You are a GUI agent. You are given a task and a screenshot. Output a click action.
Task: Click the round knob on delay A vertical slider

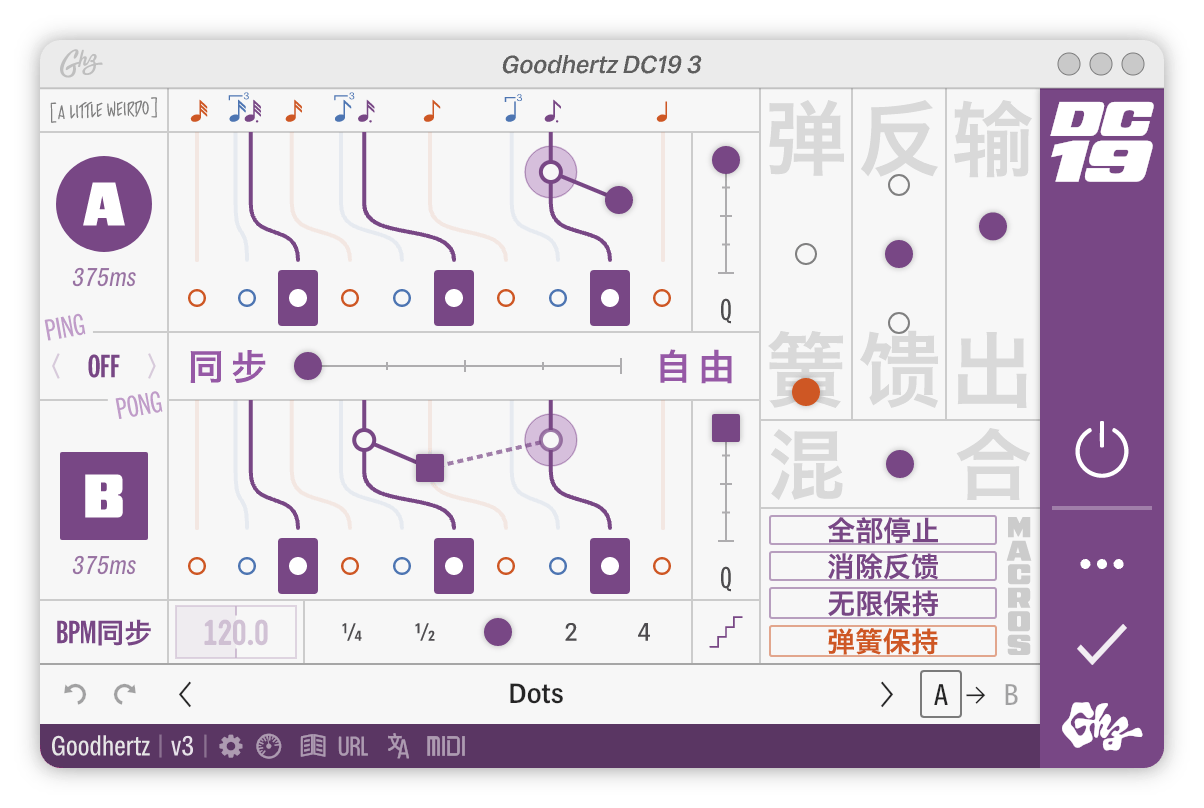click(x=726, y=160)
